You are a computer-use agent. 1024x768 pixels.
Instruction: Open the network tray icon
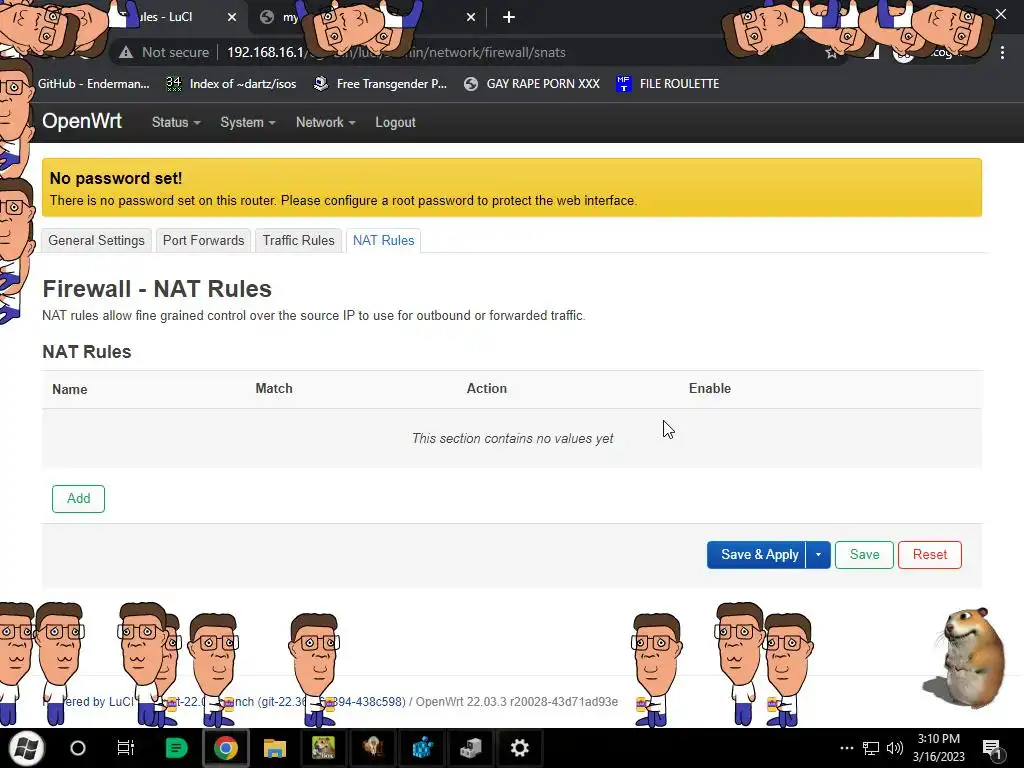pos(871,748)
